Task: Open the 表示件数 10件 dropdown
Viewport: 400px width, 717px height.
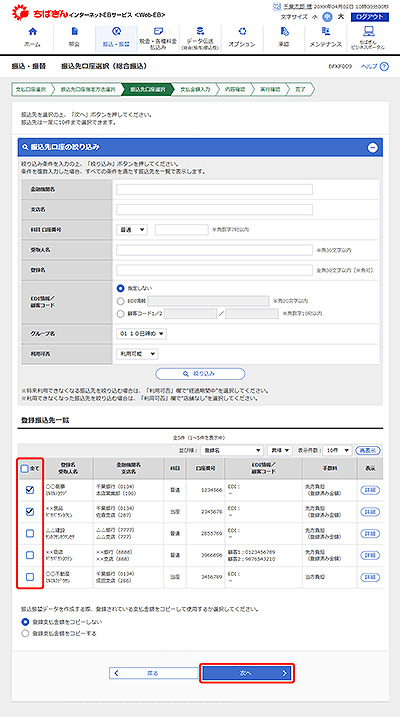Action: [339, 450]
